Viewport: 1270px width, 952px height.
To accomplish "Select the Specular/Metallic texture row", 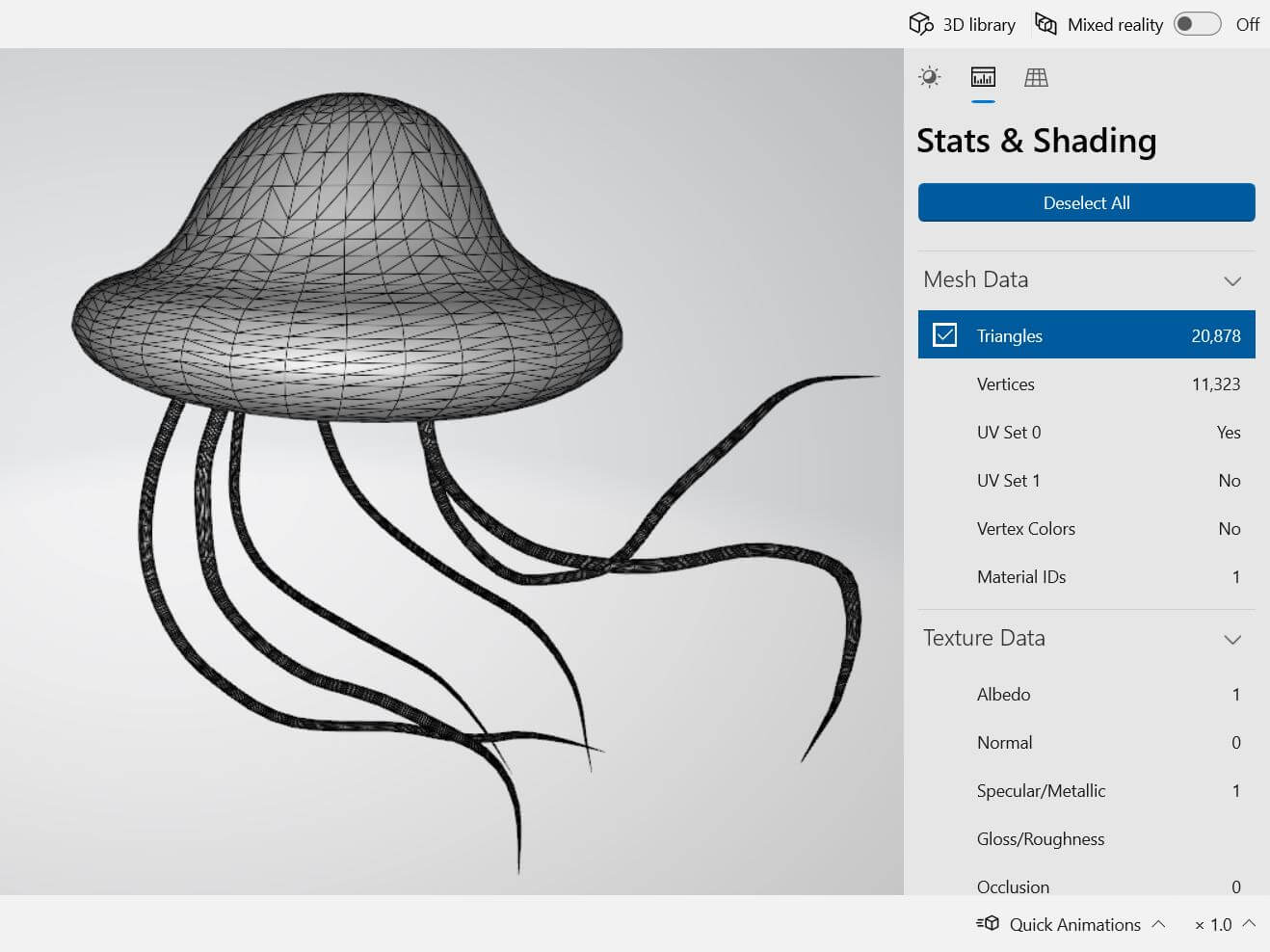I will point(1086,790).
